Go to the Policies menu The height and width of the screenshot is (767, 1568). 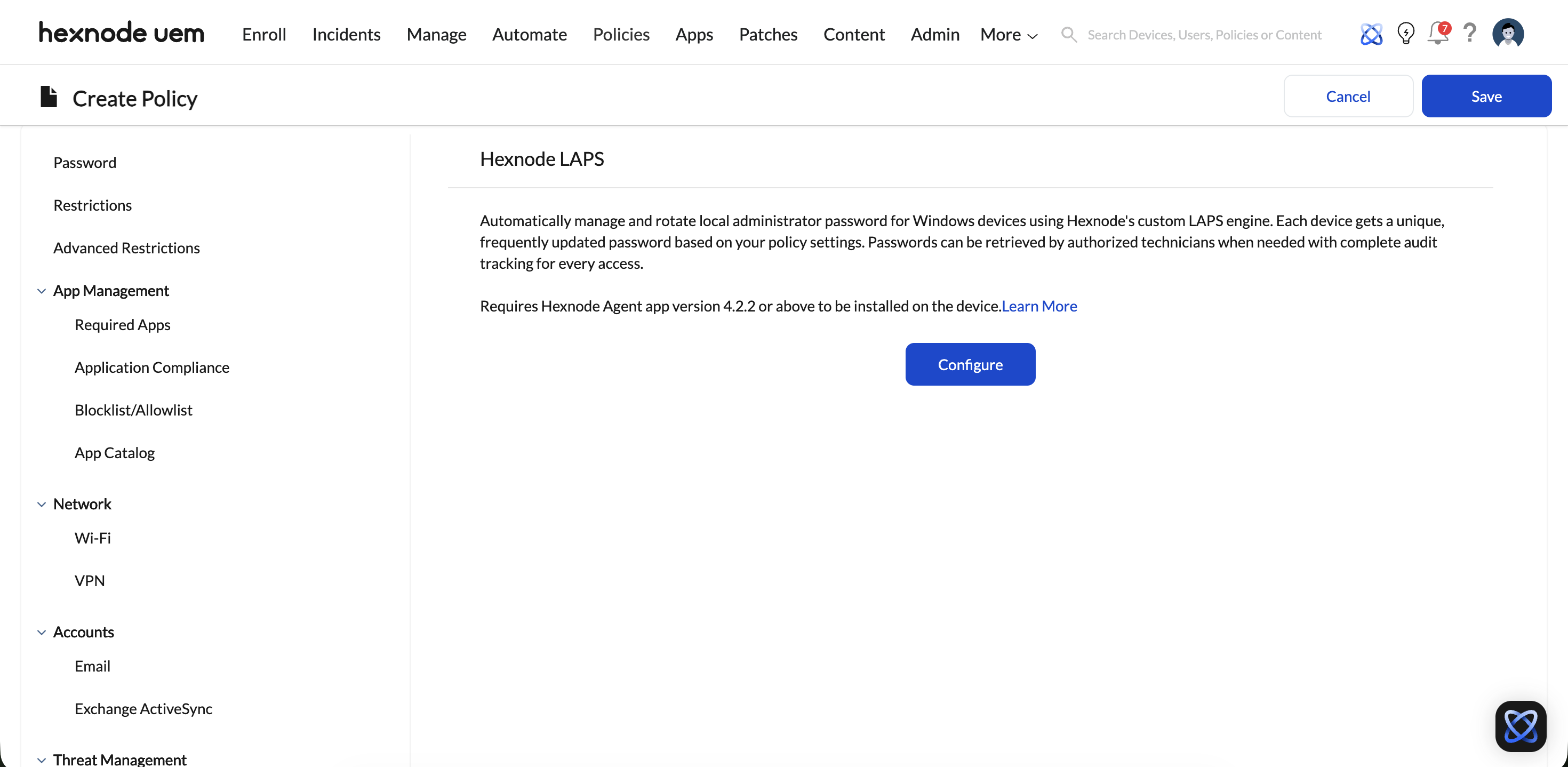(621, 35)
